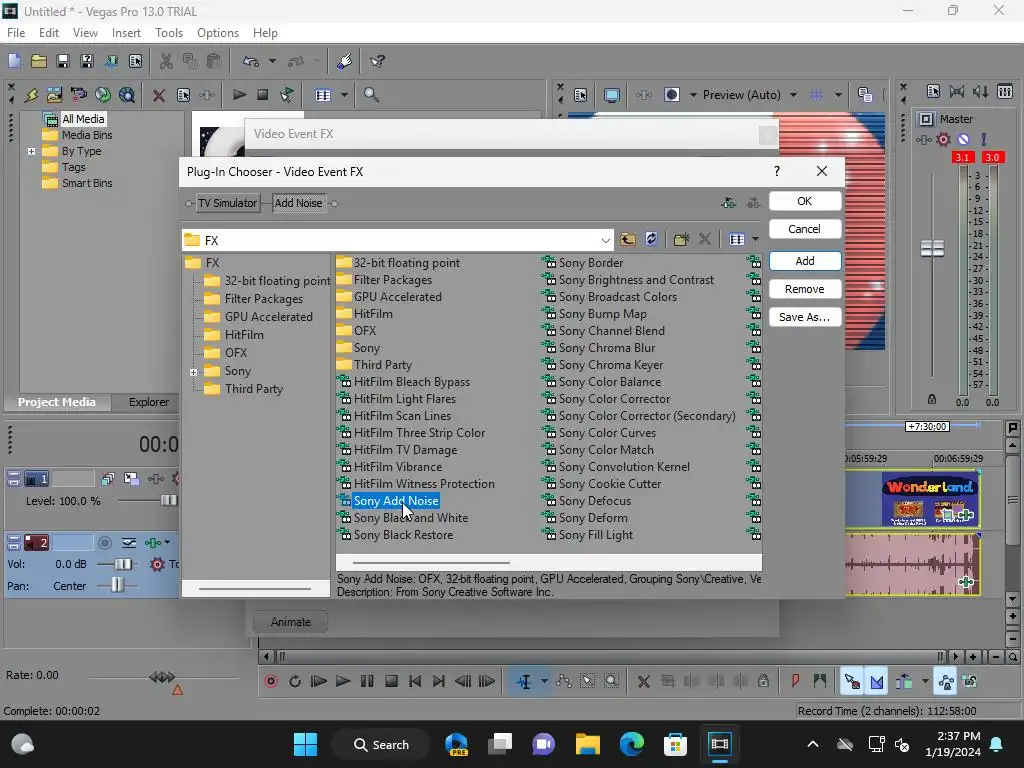
Task: Open the FX folder path dropdown
Action: click(x=605, y=240)
